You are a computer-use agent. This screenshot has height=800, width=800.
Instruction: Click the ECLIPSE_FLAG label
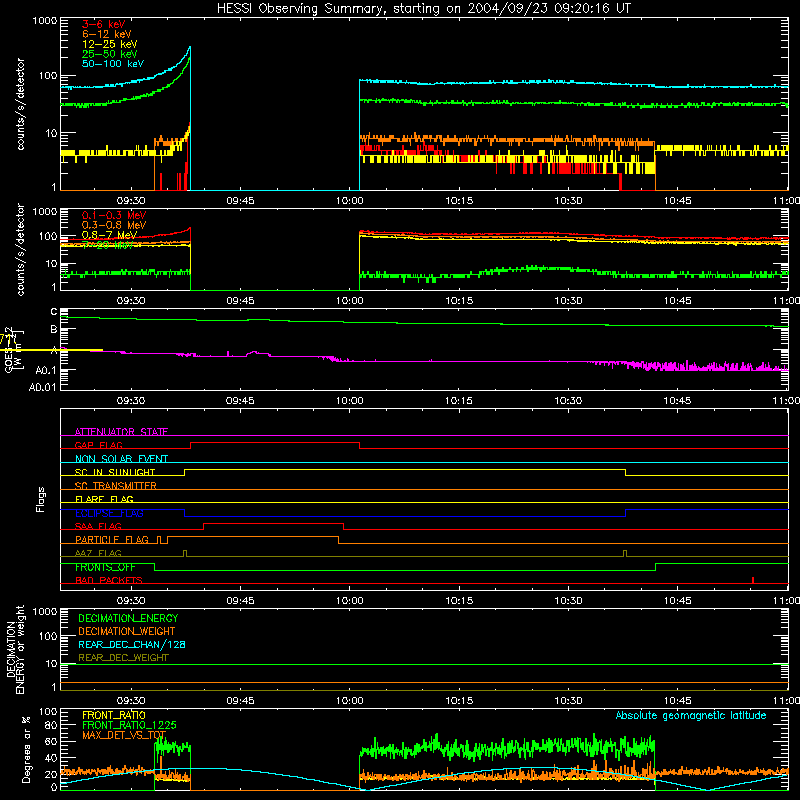click(109, 513)
